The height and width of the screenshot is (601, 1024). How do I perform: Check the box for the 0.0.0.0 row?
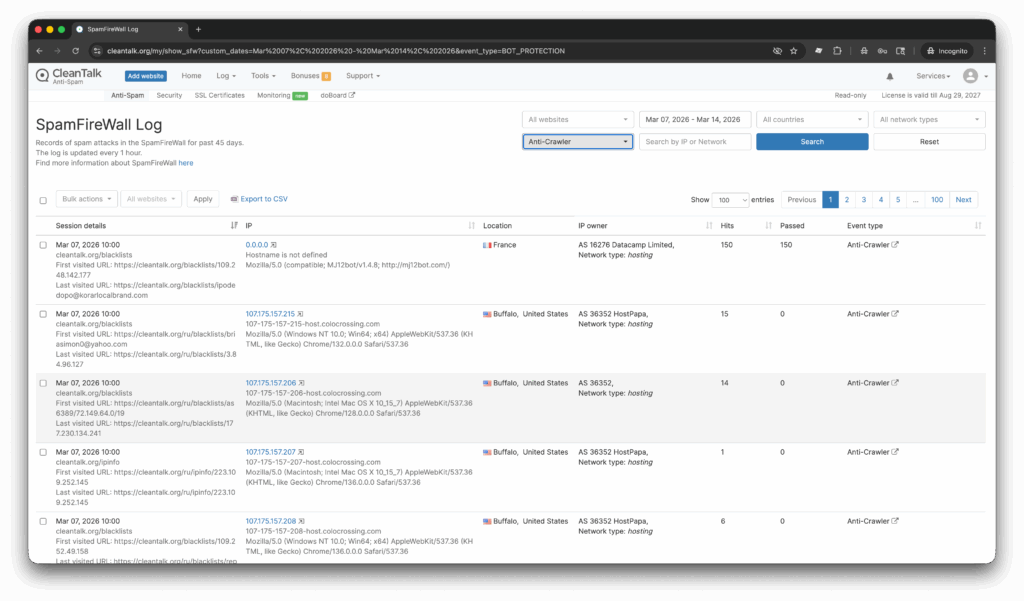(x=43, y=245)
